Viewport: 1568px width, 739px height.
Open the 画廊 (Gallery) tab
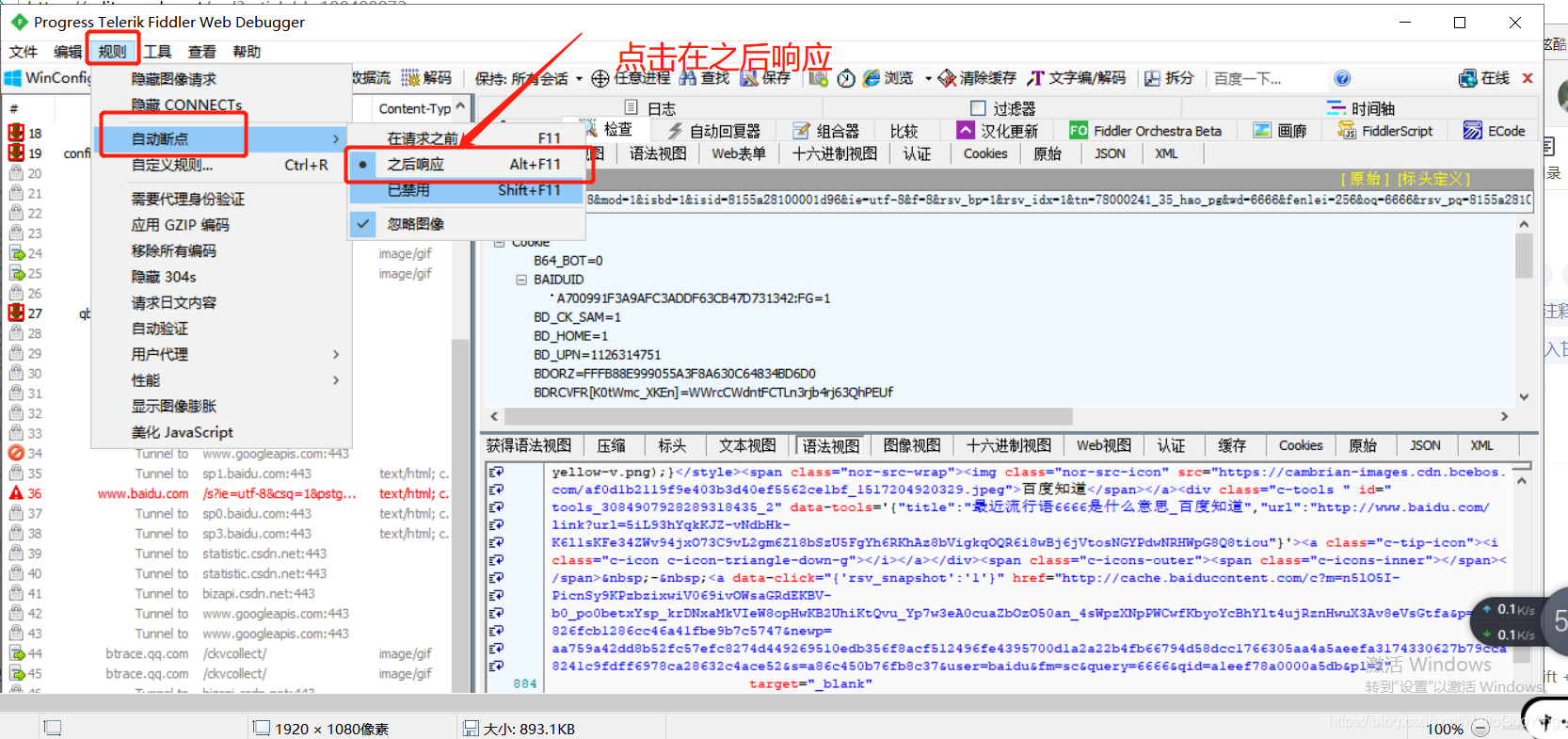point(1280,131)
